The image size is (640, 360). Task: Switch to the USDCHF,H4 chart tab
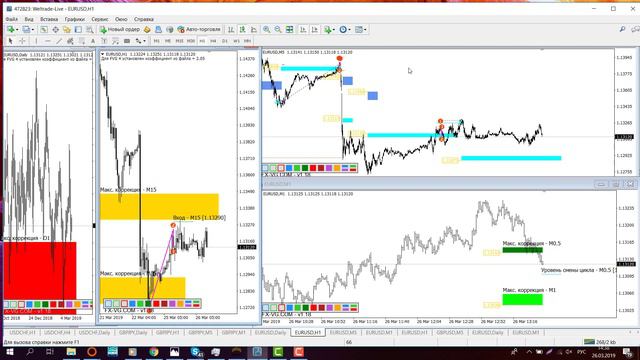point(58,333)
